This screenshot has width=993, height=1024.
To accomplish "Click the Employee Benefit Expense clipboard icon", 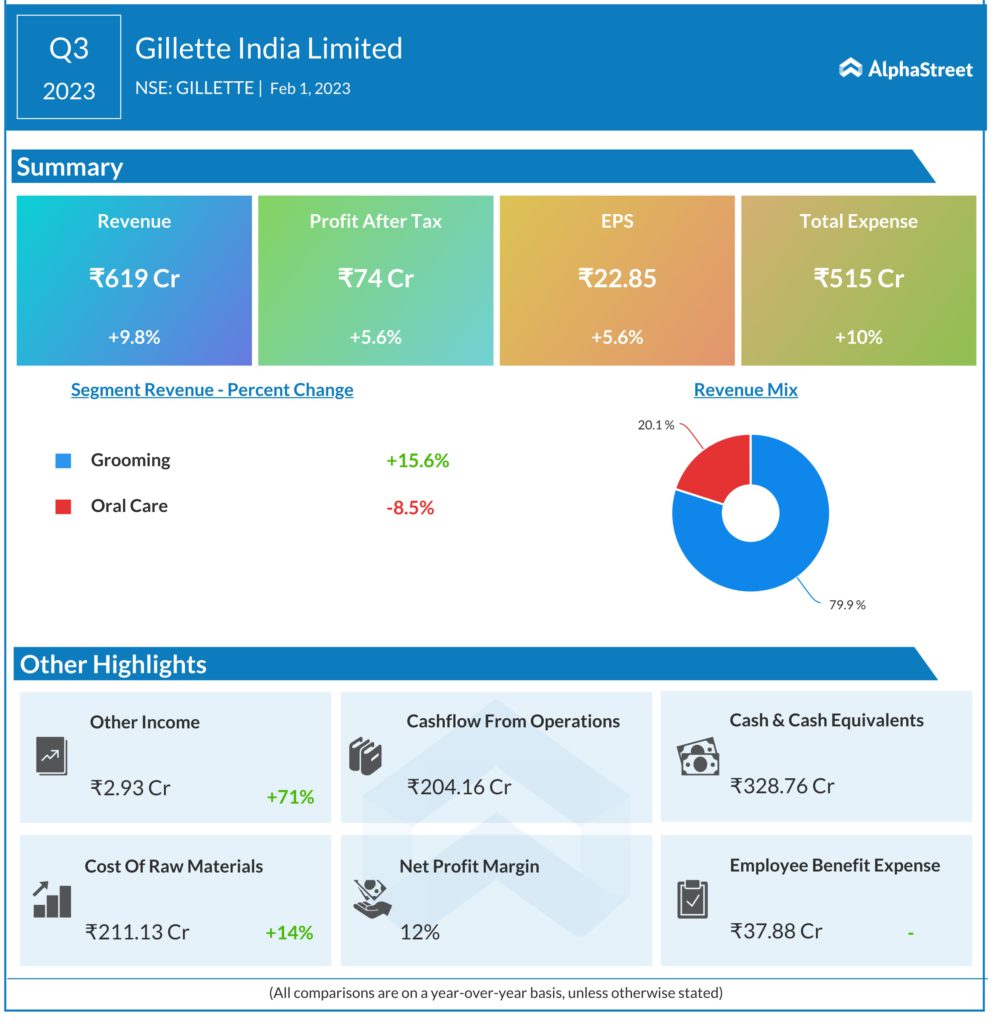I will pos(692,899).
